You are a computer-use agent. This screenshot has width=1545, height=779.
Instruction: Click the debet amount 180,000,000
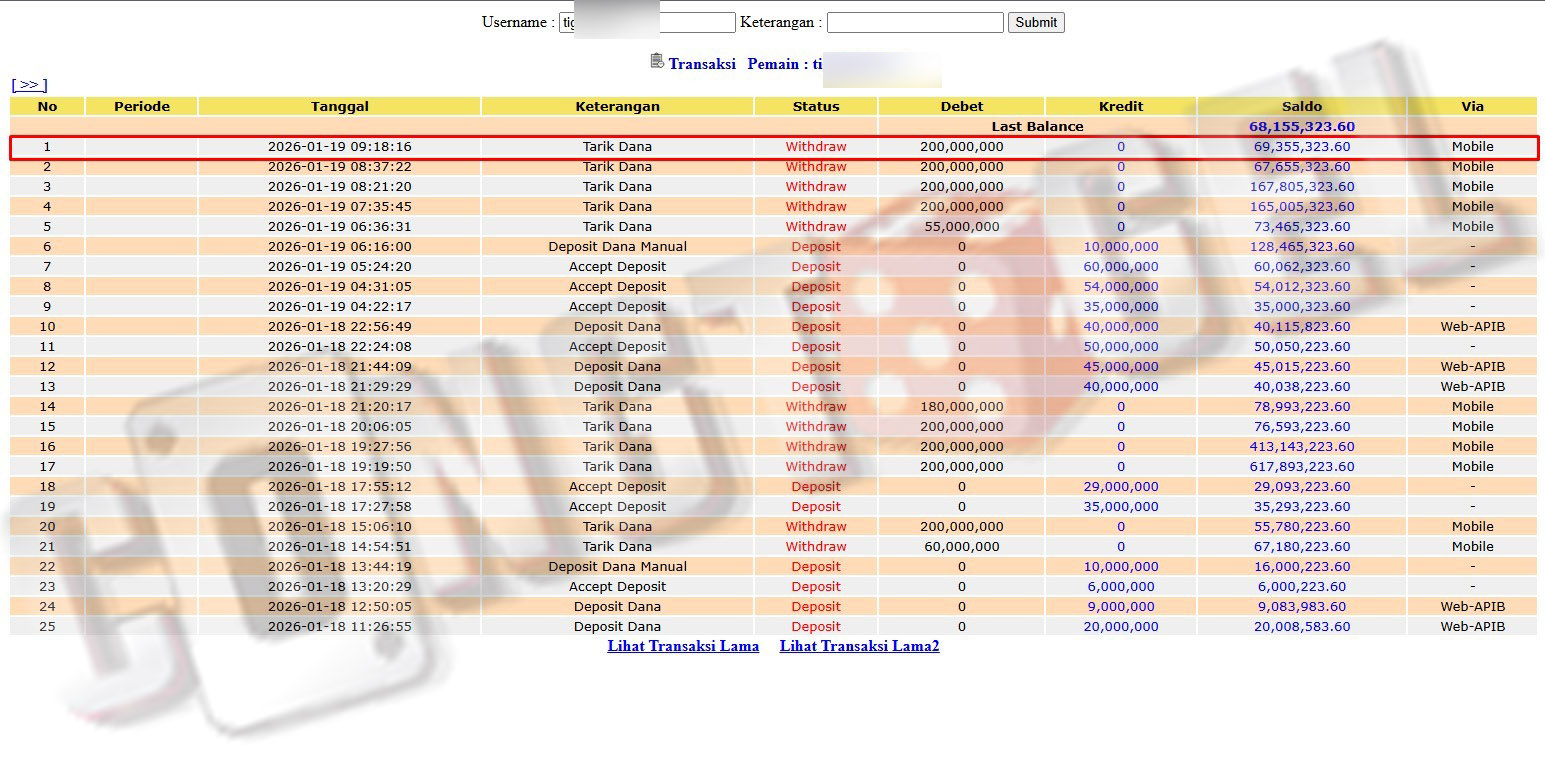(961, 407)
